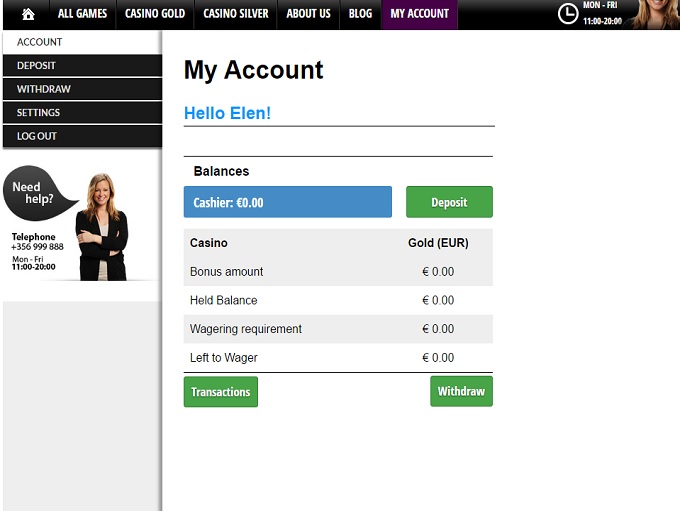Open the All Games menu
The image size is (680, 511).
(80, 14)
